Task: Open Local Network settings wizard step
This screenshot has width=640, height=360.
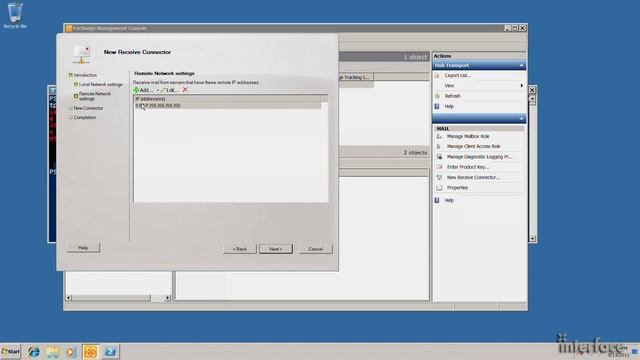Action: (x=100, y=84)
